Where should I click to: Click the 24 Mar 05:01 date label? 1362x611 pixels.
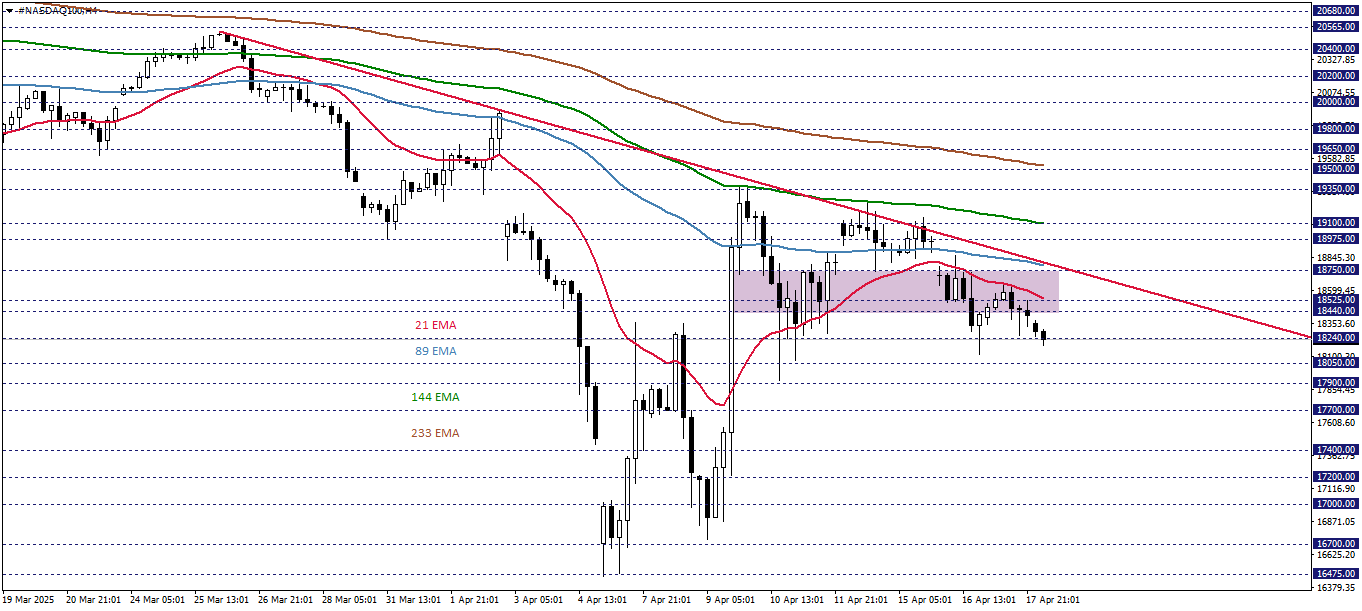click(157, 600)
